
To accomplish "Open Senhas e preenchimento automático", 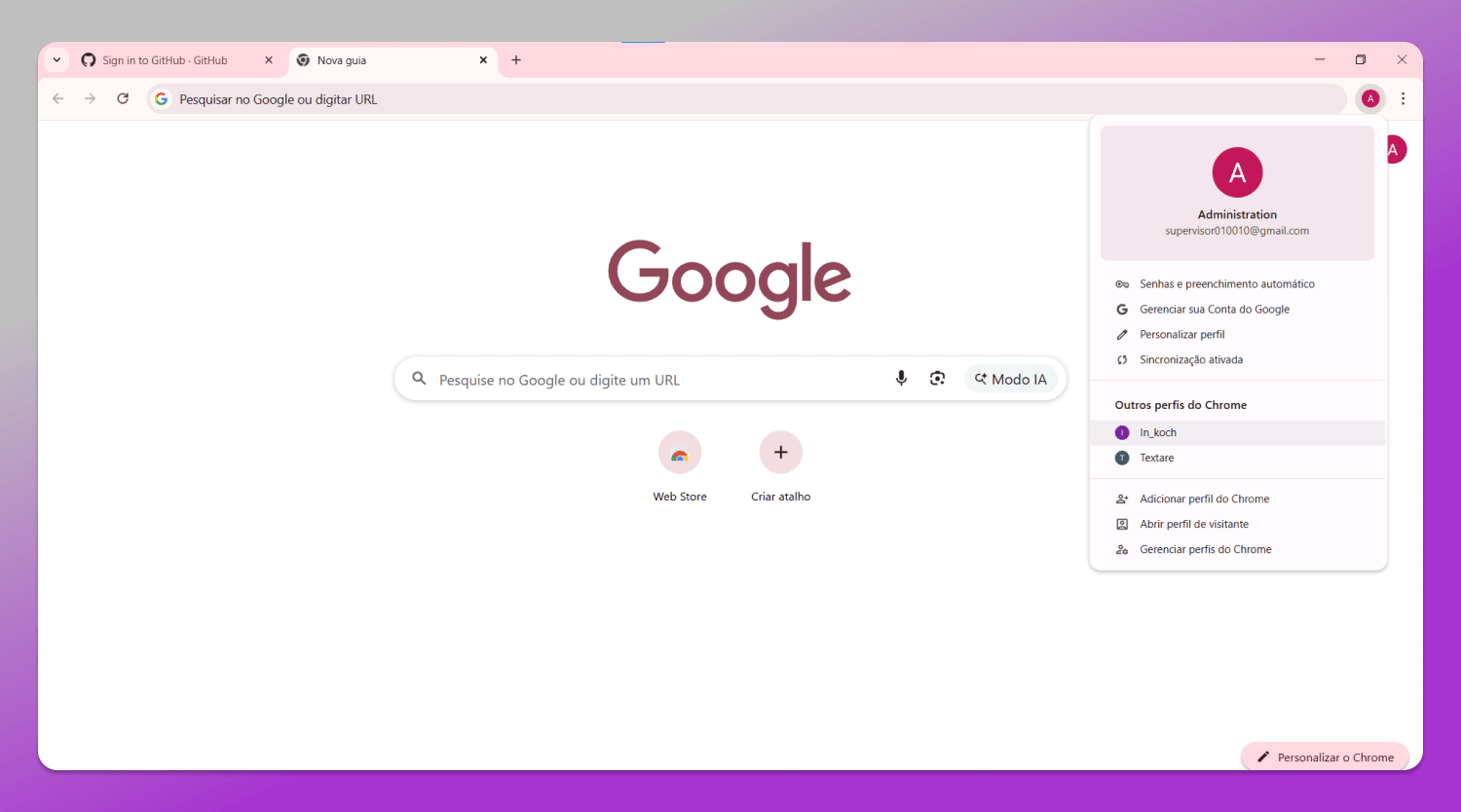I will [x=1238, y=284].
